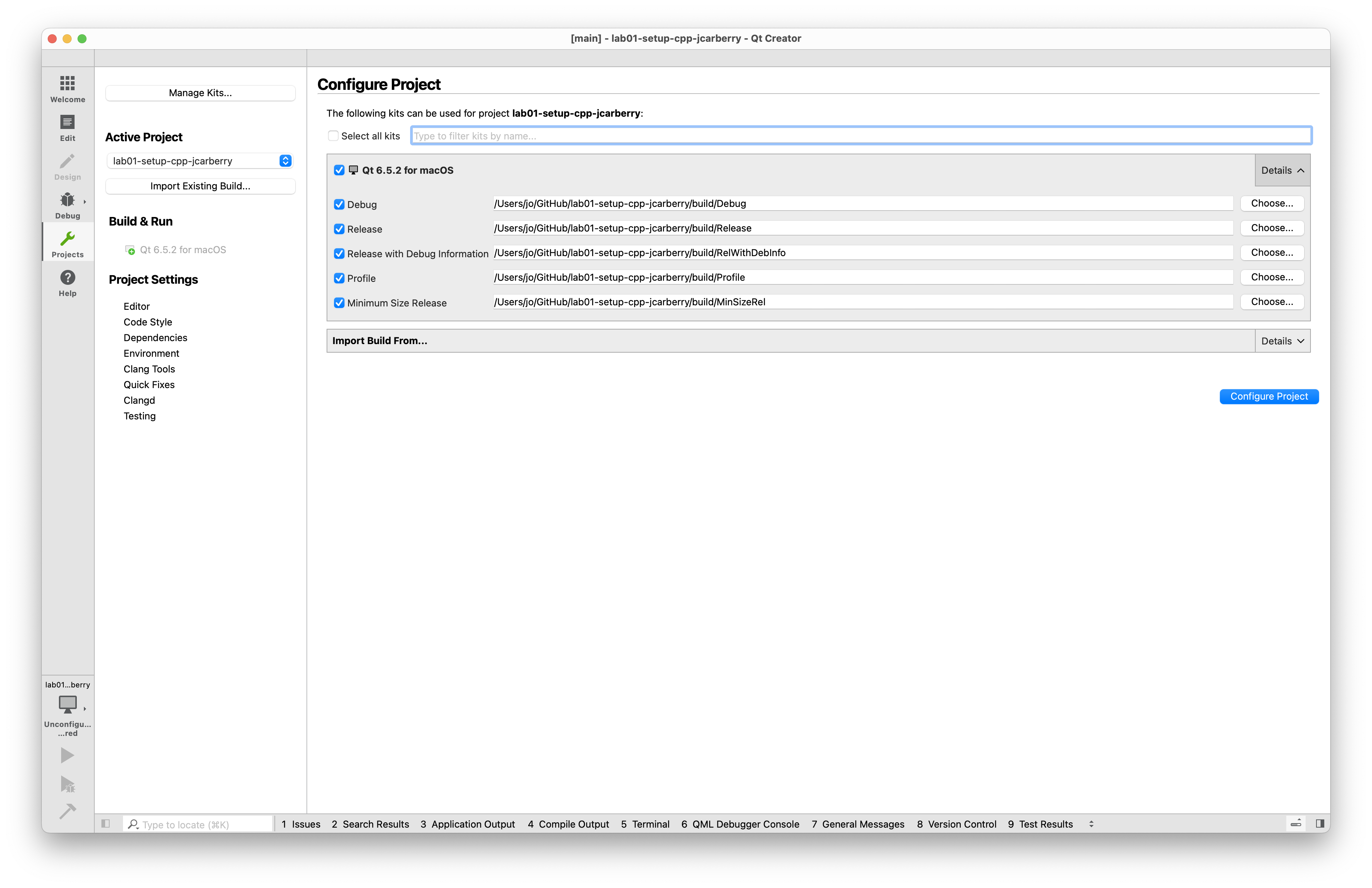Viewport: 1372px width, 888px height.
Task: Open Quick Fixes project settings
Action: pyautogui.click(x=149, y=384)
